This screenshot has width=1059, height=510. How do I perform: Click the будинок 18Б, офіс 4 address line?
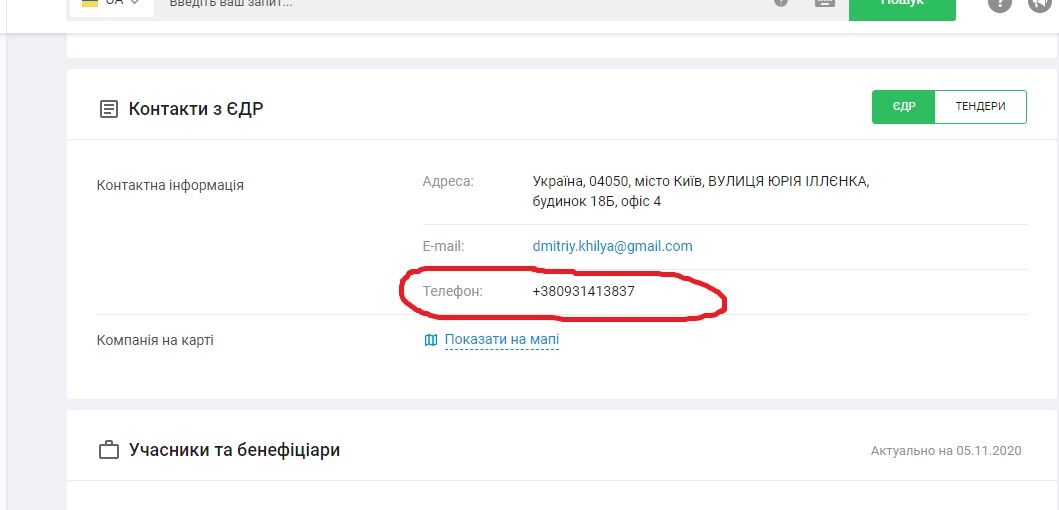(597, 201)
